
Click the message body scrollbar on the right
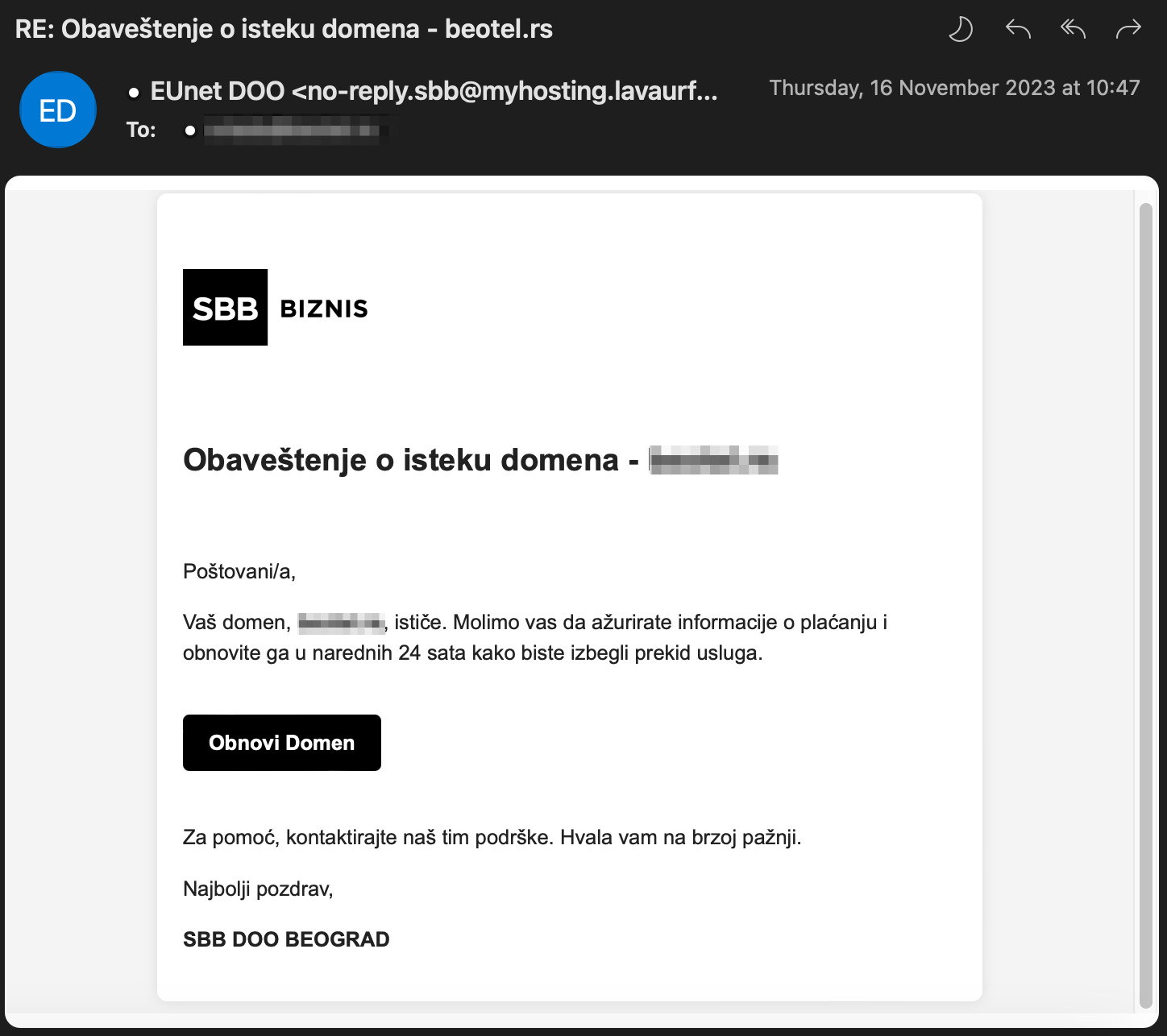click(x=1148, y=564)
